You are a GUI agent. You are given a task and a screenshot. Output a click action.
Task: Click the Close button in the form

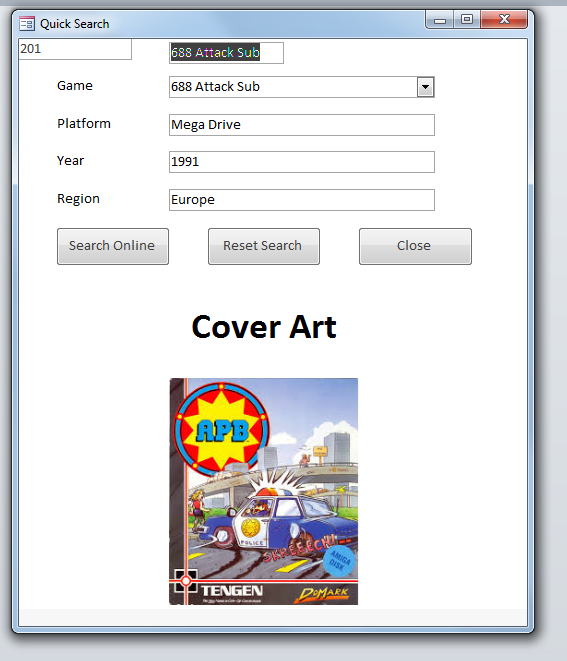click(x=415, y=246)
